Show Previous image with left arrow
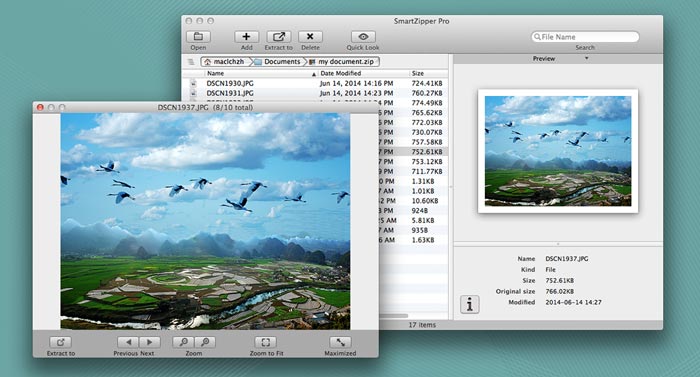Viewport: 700px width, 377px height. [x=128, y=342]
